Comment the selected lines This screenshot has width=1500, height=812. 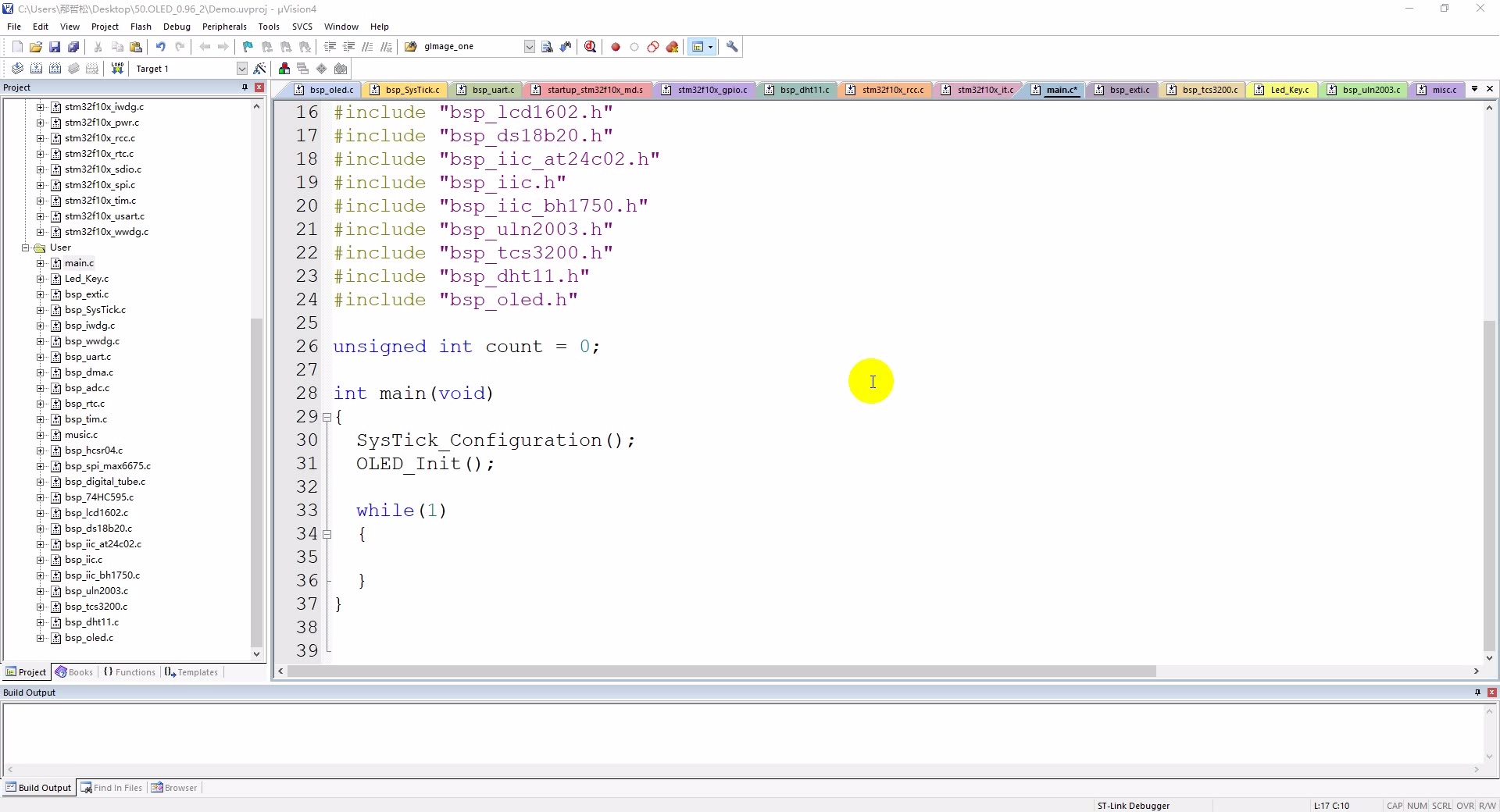367,46
